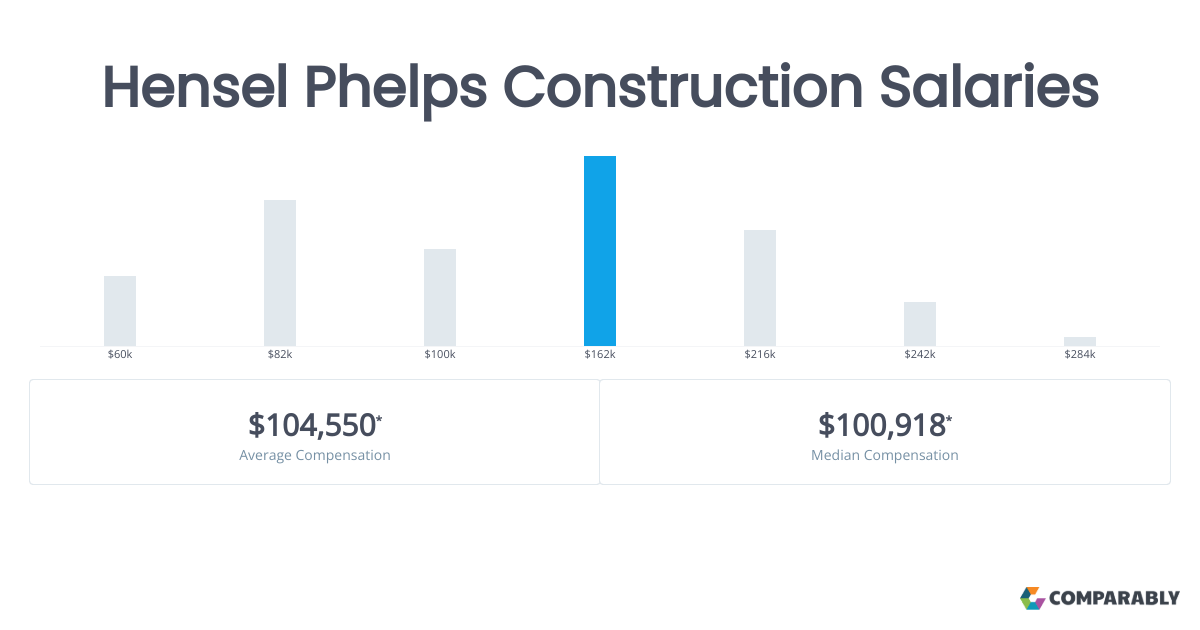Click the $162k axis label
This screenshot has width=1200, height=630.
(x=600, y=355)
